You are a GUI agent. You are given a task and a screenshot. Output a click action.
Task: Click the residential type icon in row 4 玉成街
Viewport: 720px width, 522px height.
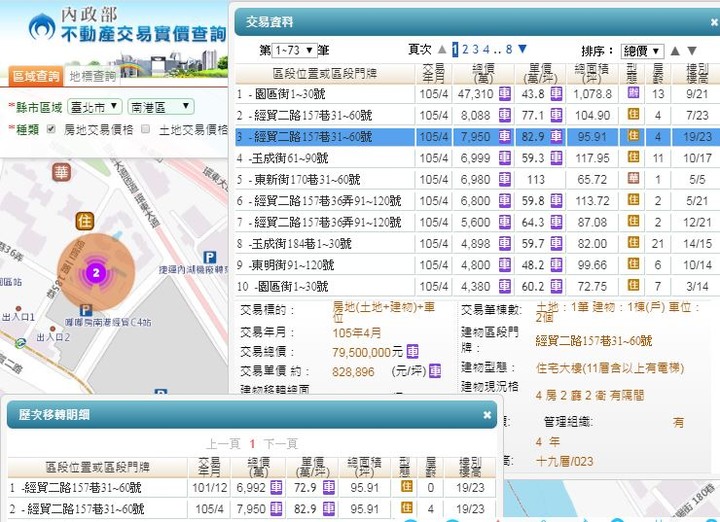coord(634,157)
